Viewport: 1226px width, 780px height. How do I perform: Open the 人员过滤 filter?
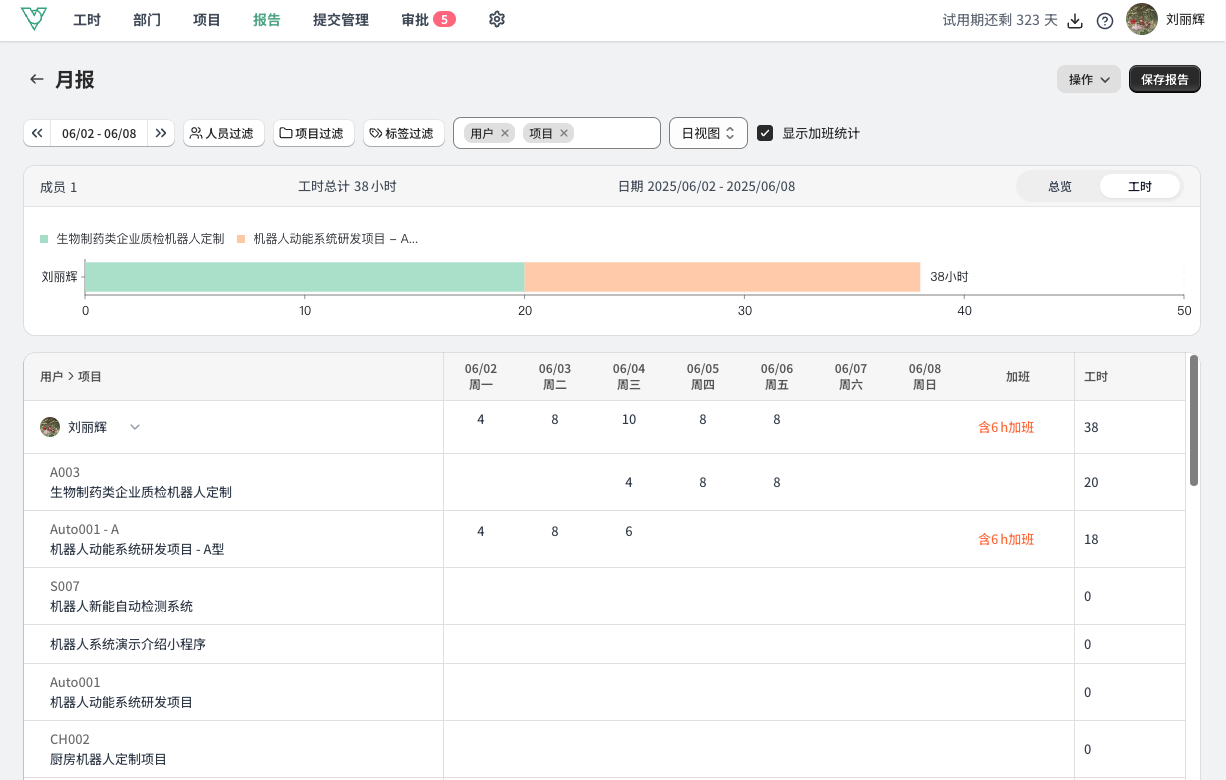click(224, 133)
